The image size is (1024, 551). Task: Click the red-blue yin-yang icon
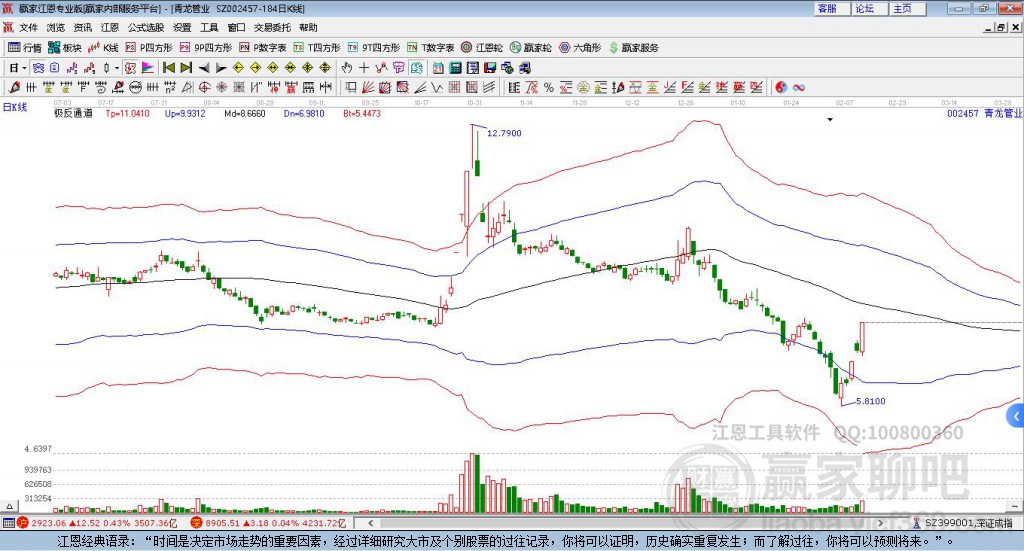[781, 87]
